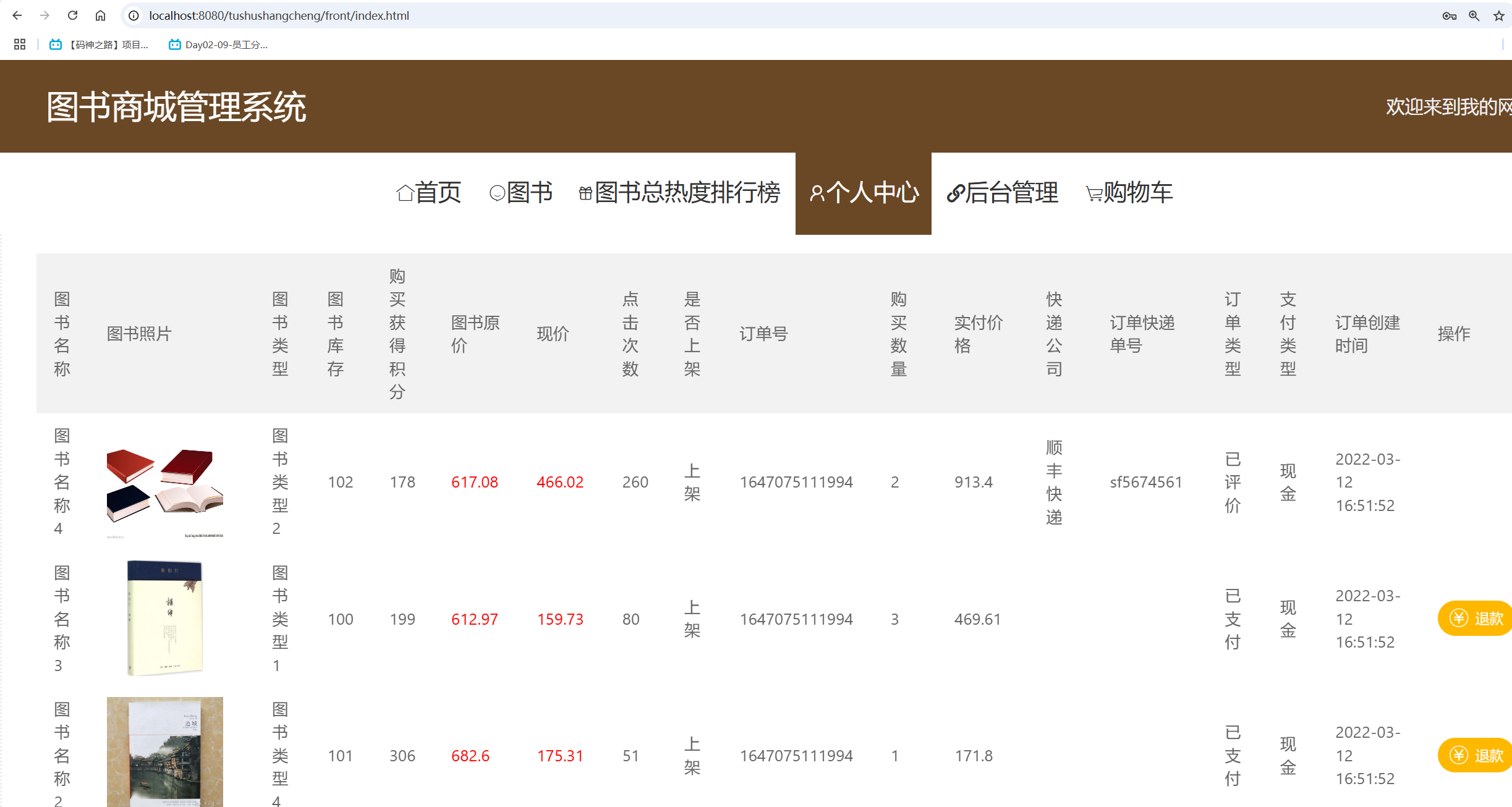Click 退款 refund button for 图书名称2
The width and height of the screenshot is (1512, 807).
[1476, 755]
